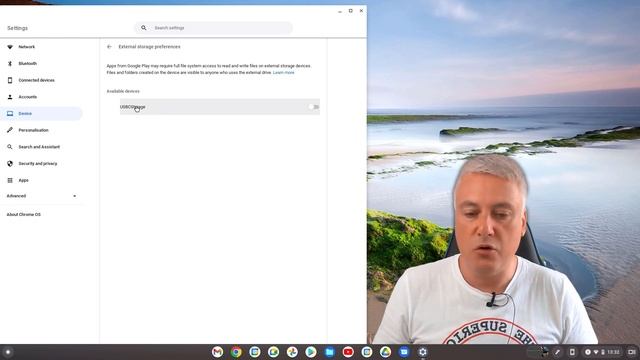This screenshot has height=360, width=640.
Task: Maximize the Settings window
Action: [x=351, y=11]
